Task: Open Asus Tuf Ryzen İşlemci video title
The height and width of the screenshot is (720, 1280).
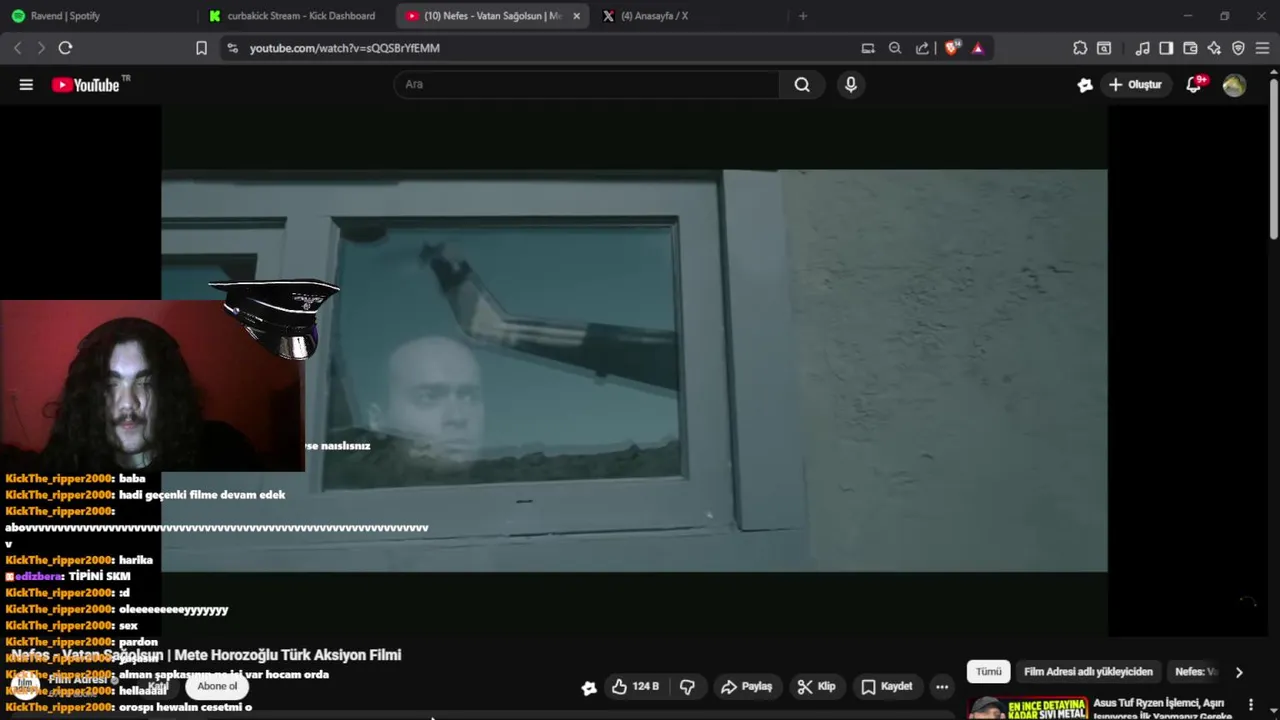Action: pyautogui.click(x=1163, y=709)
